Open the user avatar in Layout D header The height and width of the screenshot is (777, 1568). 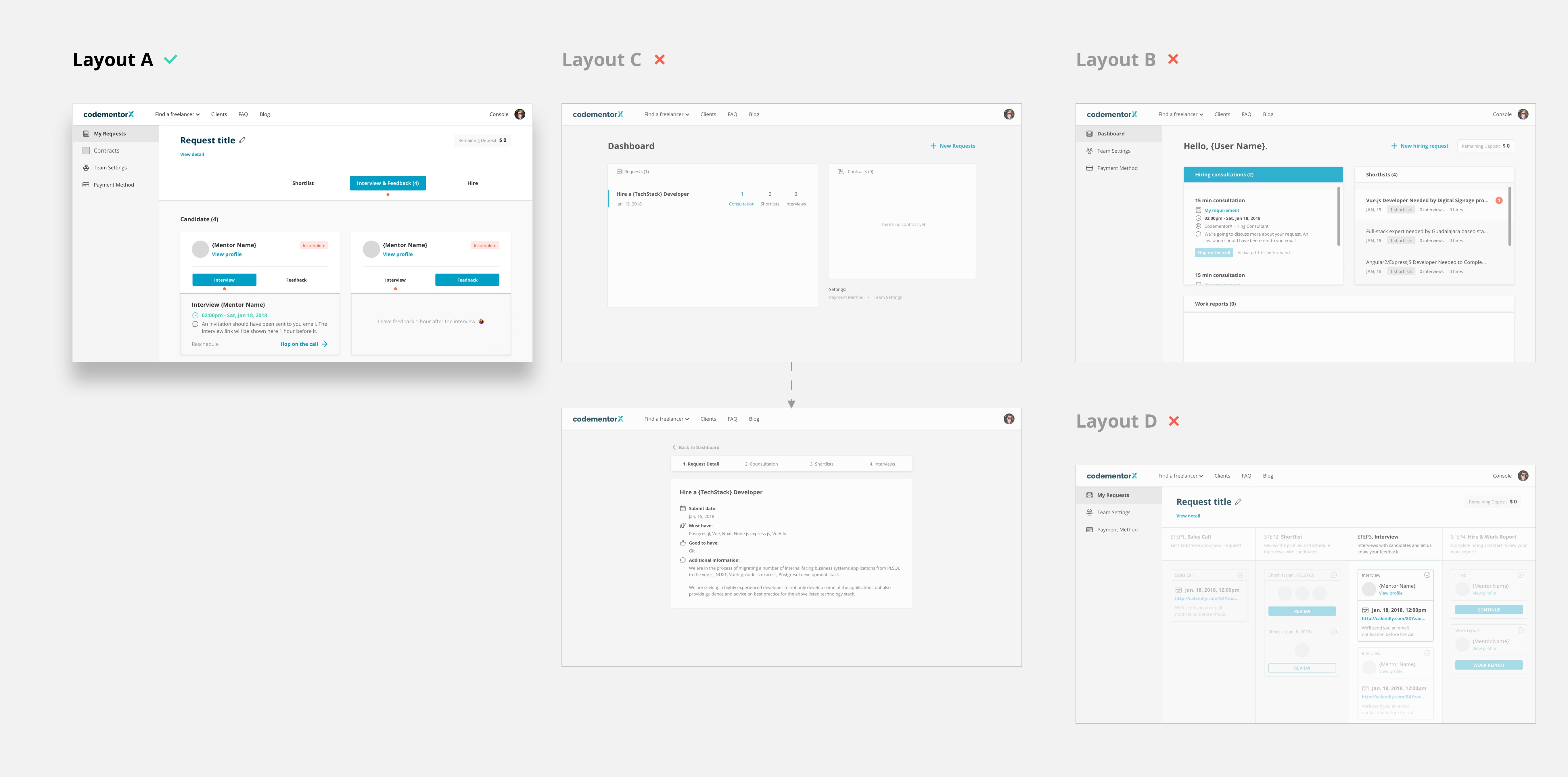[1523, 476]
